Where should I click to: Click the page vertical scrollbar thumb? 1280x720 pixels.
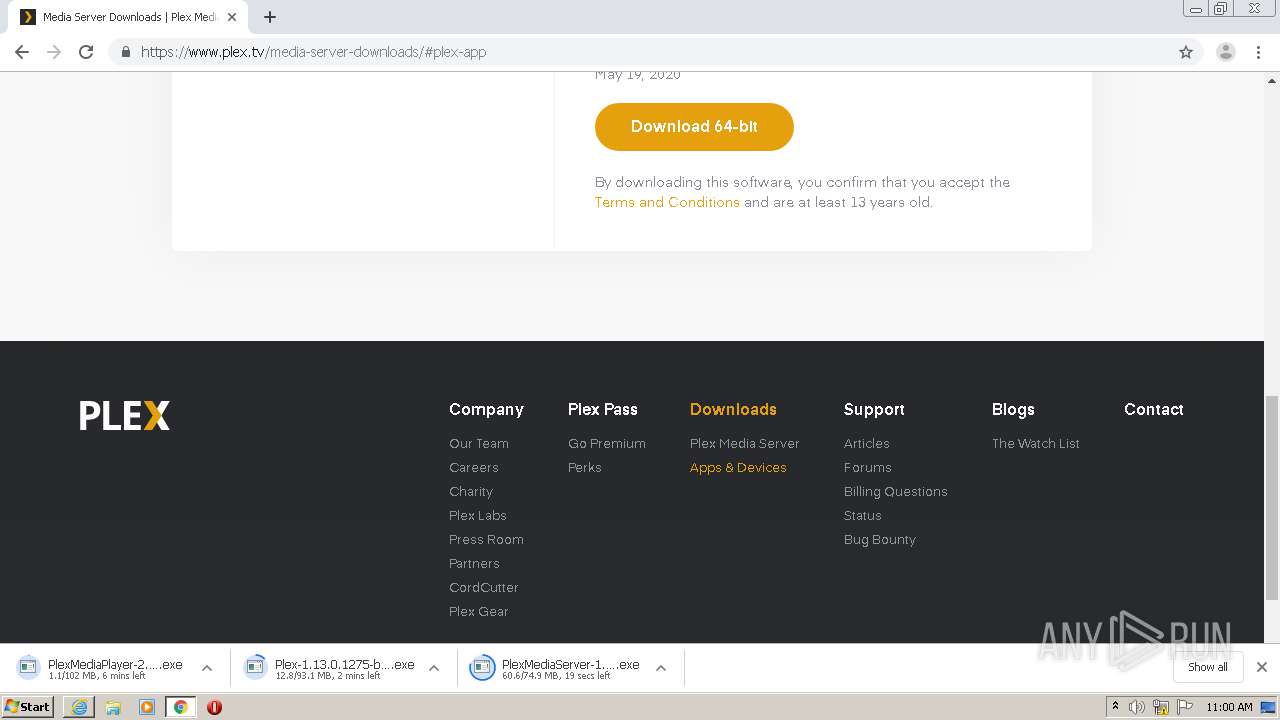coord(1272,496)
